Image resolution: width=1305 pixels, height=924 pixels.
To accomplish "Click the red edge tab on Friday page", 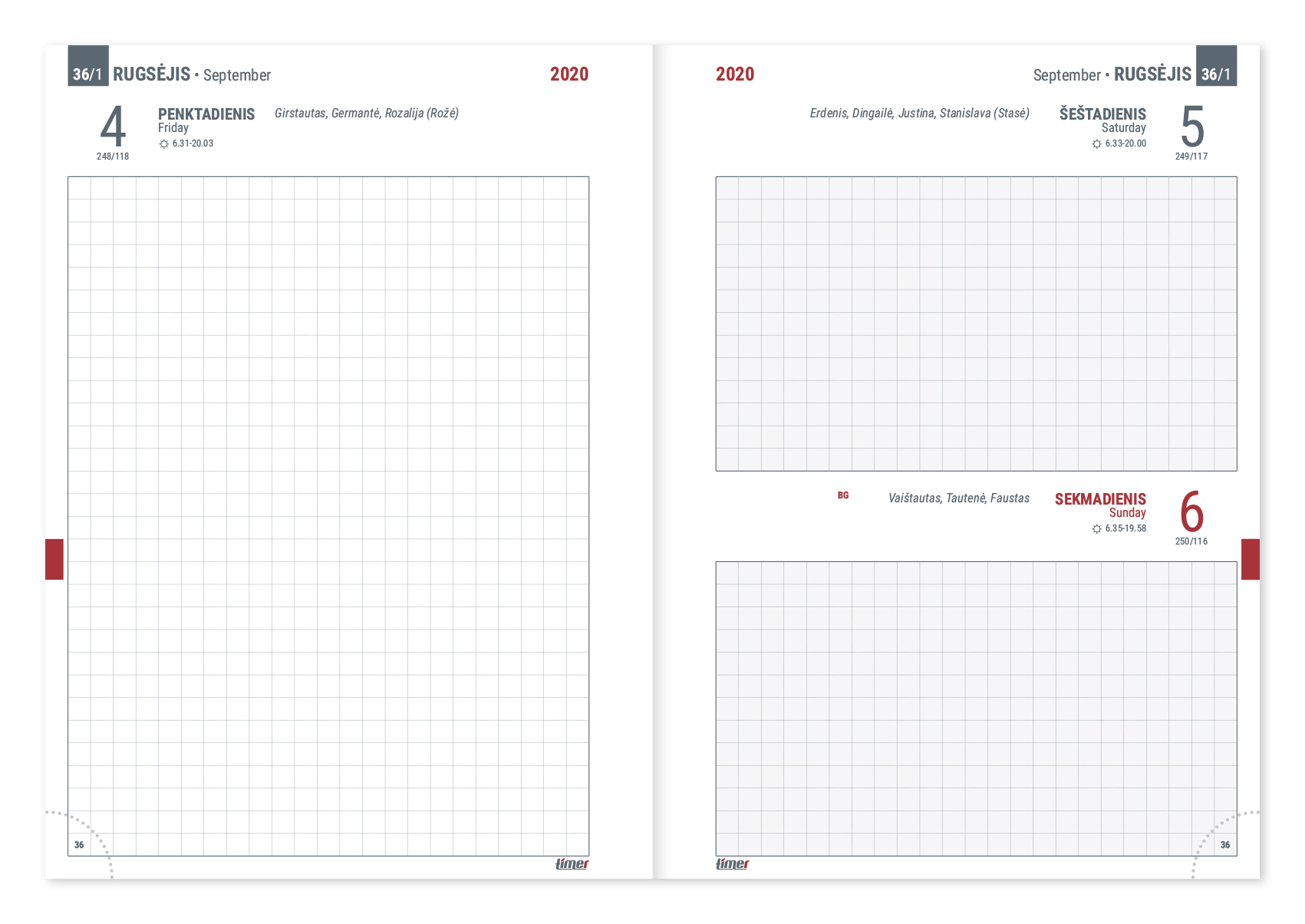I will point(54,559).
